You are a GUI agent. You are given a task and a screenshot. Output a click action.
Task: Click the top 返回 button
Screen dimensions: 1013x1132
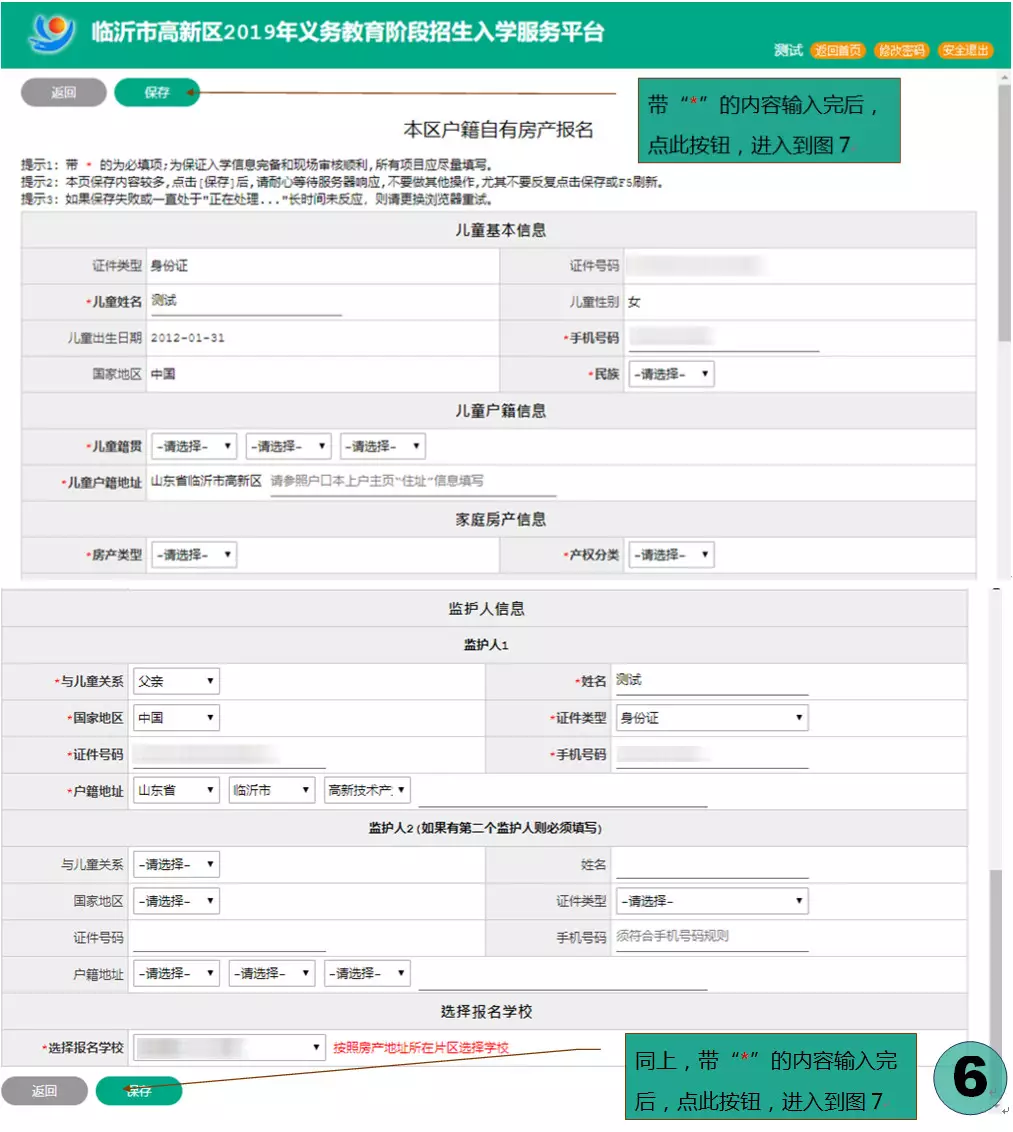pos(64,92)
